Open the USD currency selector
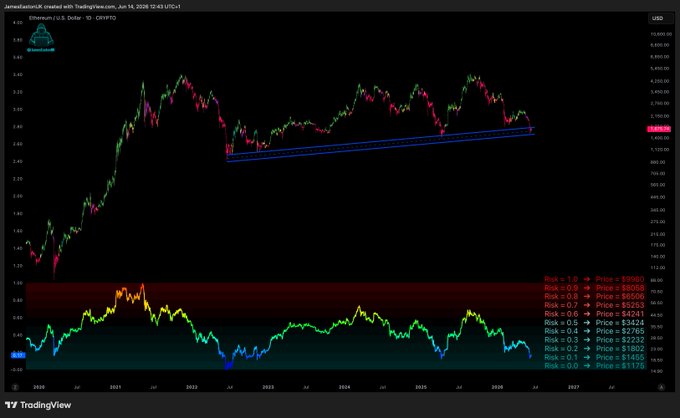The height and width of the screenshot is (418, 680). click(x=660, y=18)
